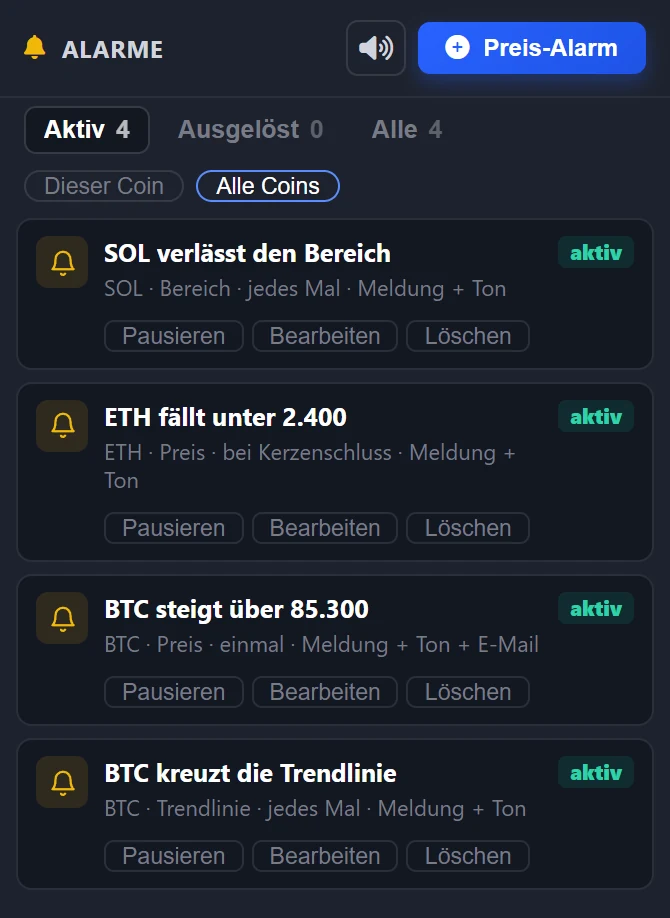Pause the BTC kreuzt die Trendlinie alarm
The width and height of the screenshot is (670, 918).
click(174, 856)
